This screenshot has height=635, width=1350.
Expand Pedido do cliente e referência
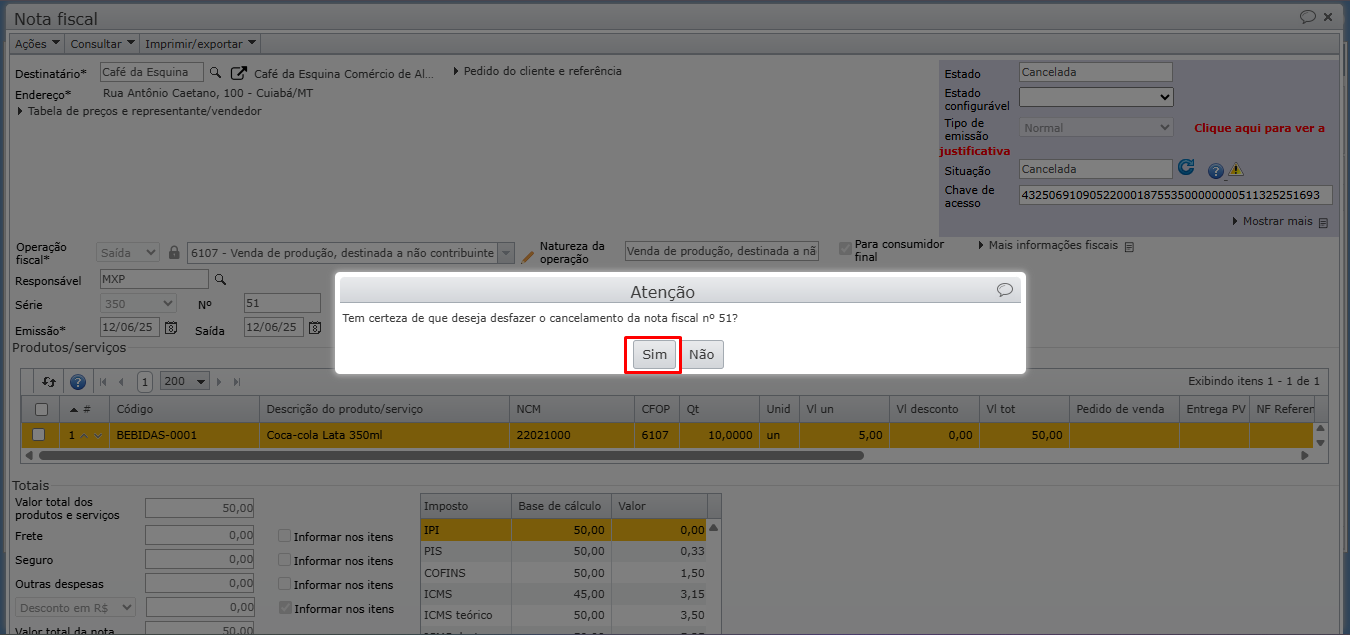click(538, 71)
